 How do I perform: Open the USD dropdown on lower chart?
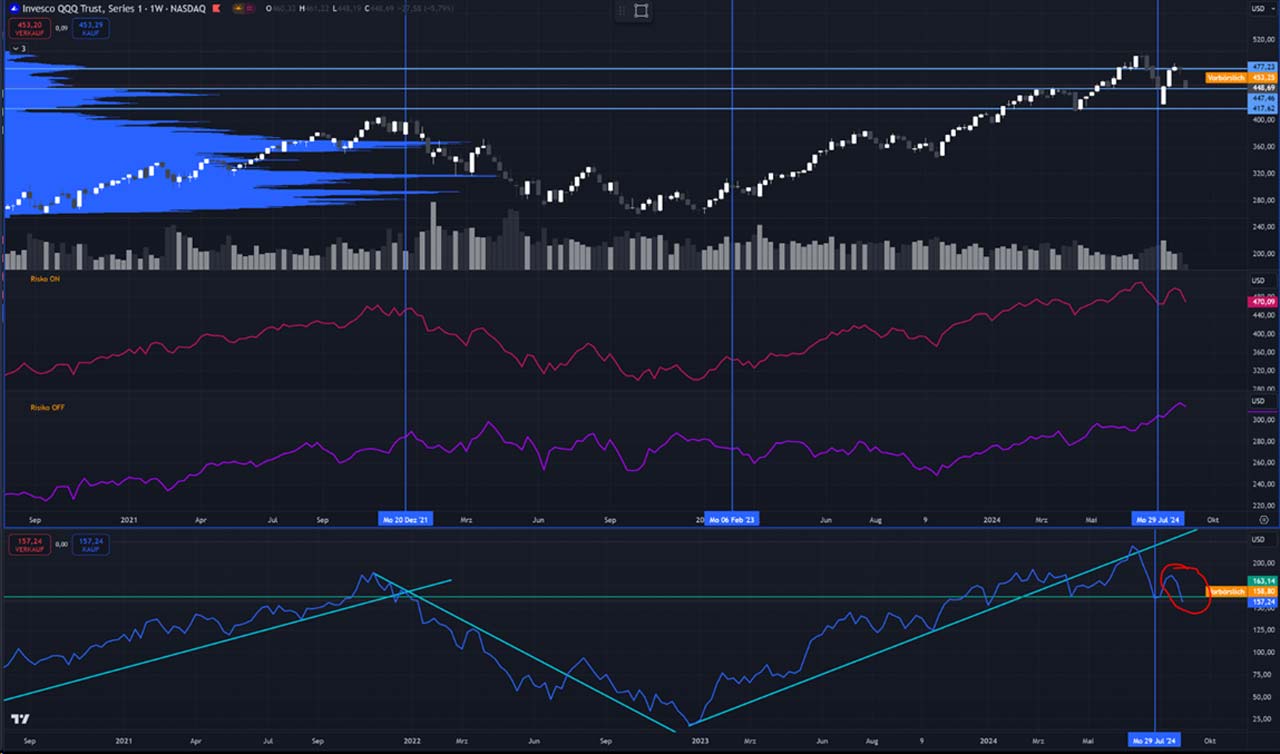coord(1258,540)
